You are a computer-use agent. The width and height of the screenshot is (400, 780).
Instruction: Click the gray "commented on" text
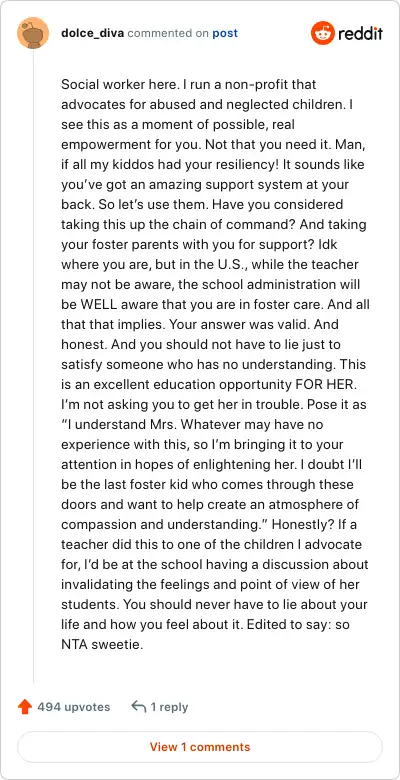click(168, 33)
